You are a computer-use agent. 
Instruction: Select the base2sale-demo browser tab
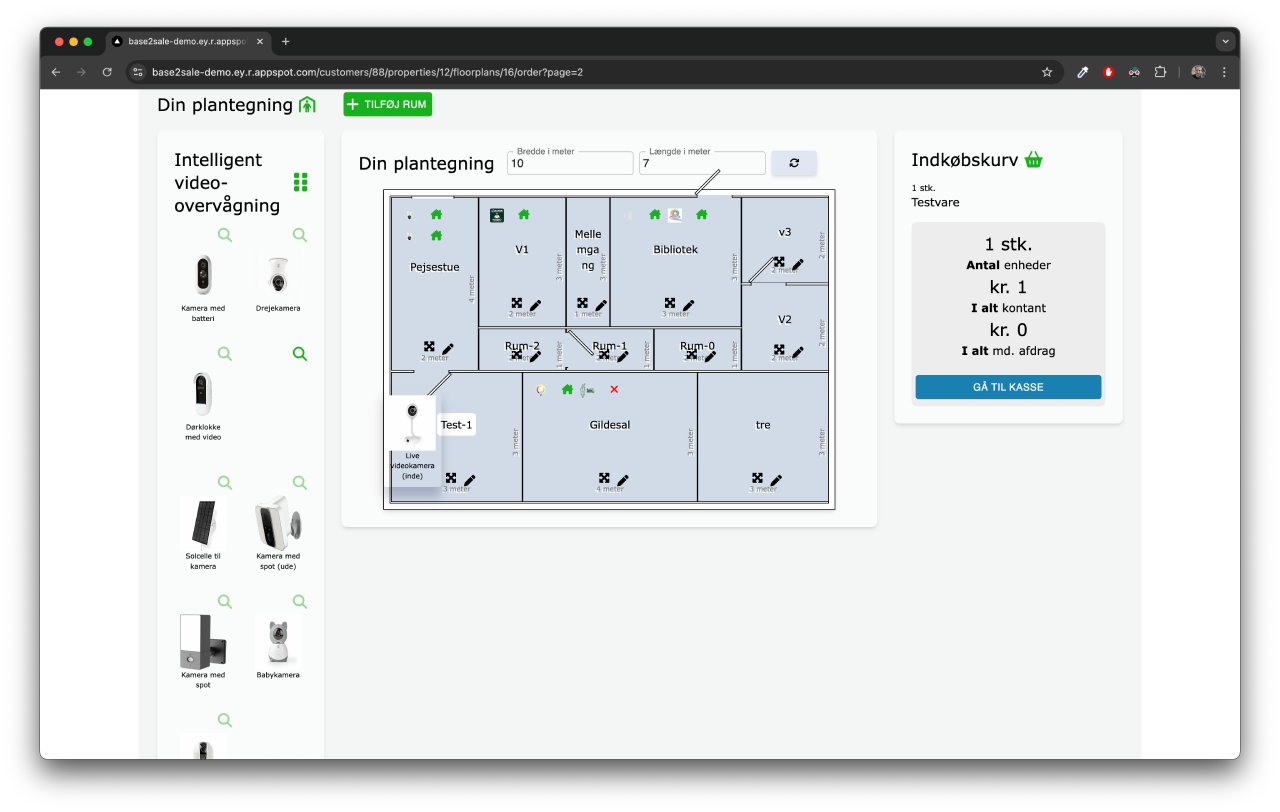pyautogui.click(x=186, y=42)
